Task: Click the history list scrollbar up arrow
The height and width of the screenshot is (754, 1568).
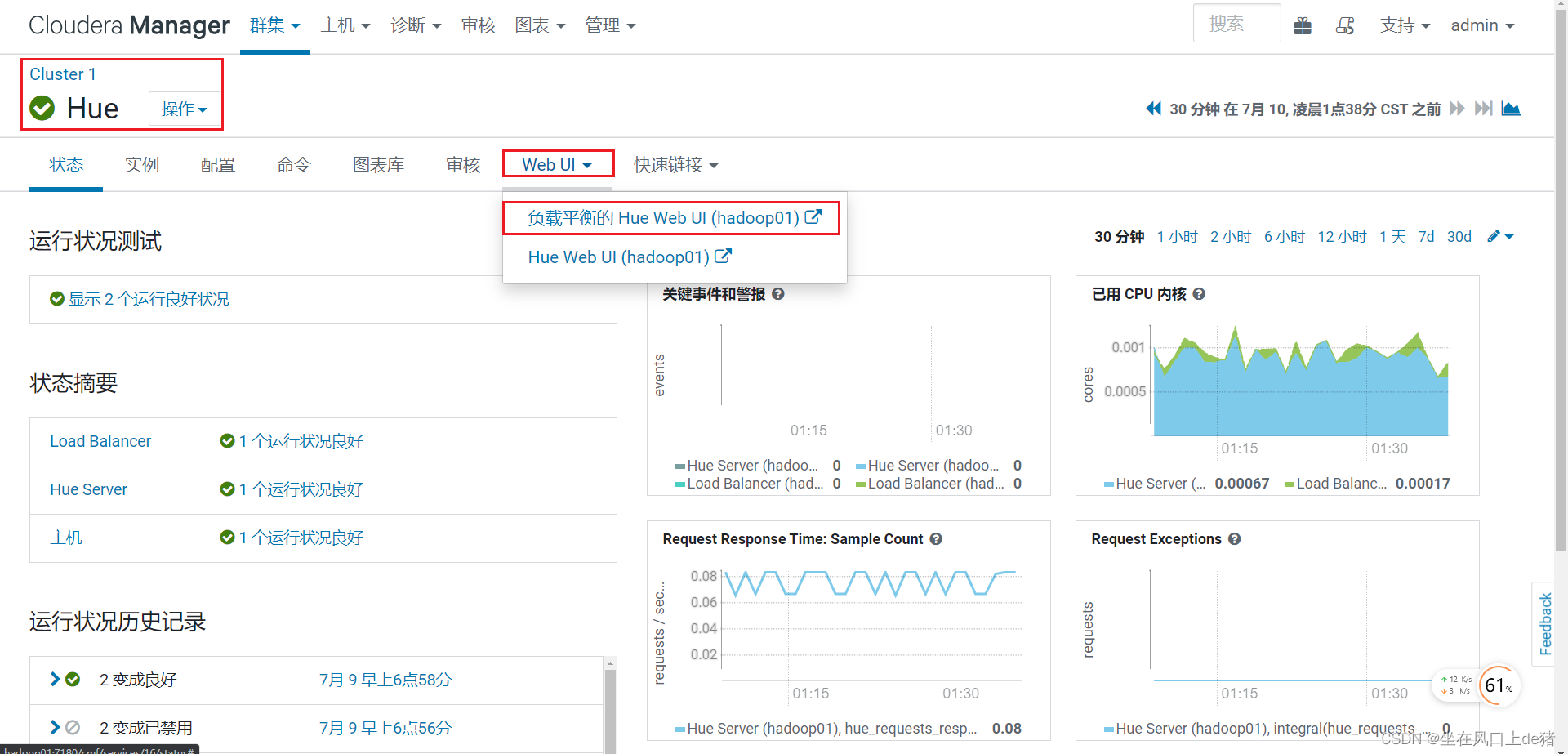Action: 610,664
